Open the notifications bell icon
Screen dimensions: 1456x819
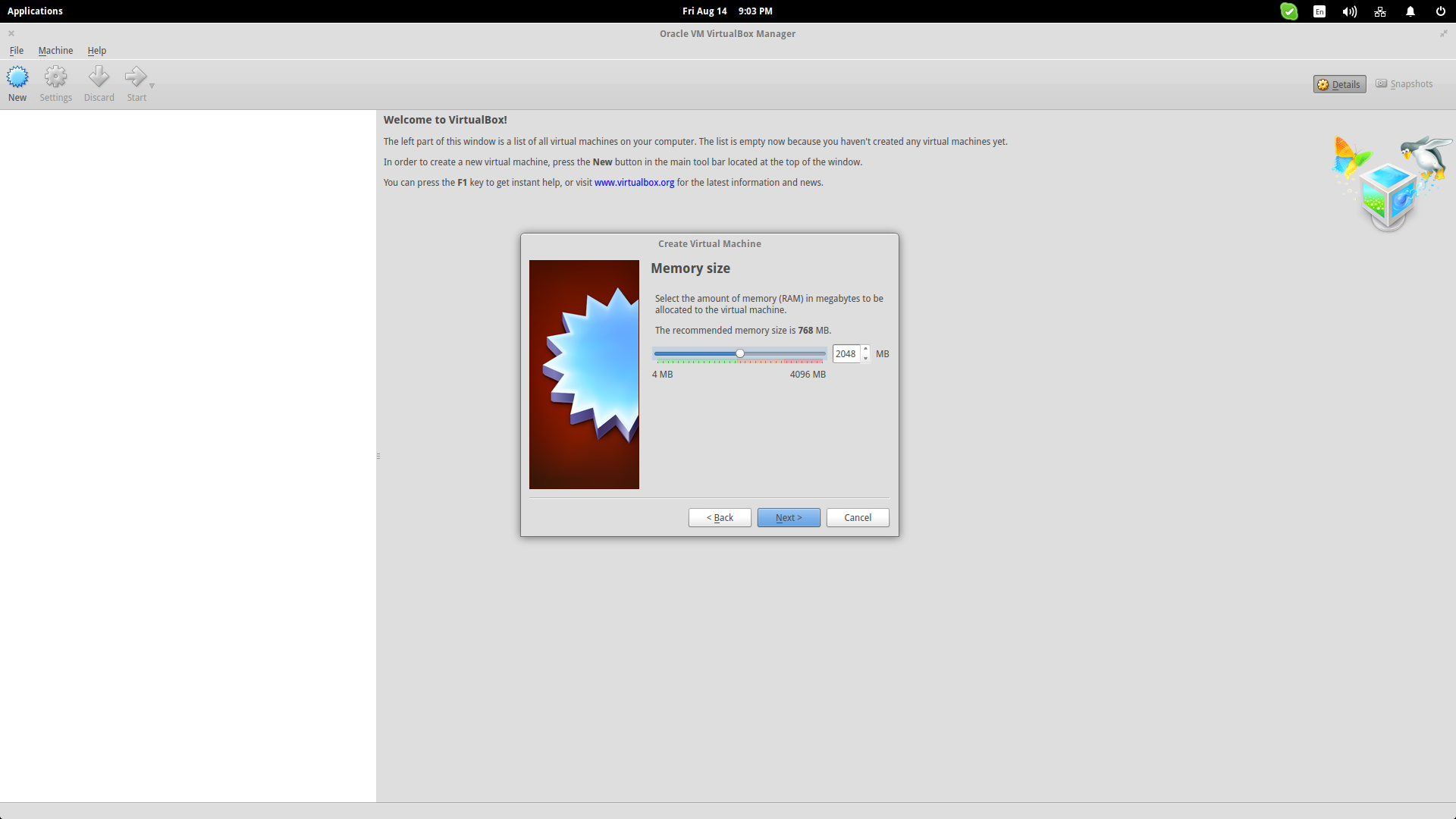tap(1410, 11)
